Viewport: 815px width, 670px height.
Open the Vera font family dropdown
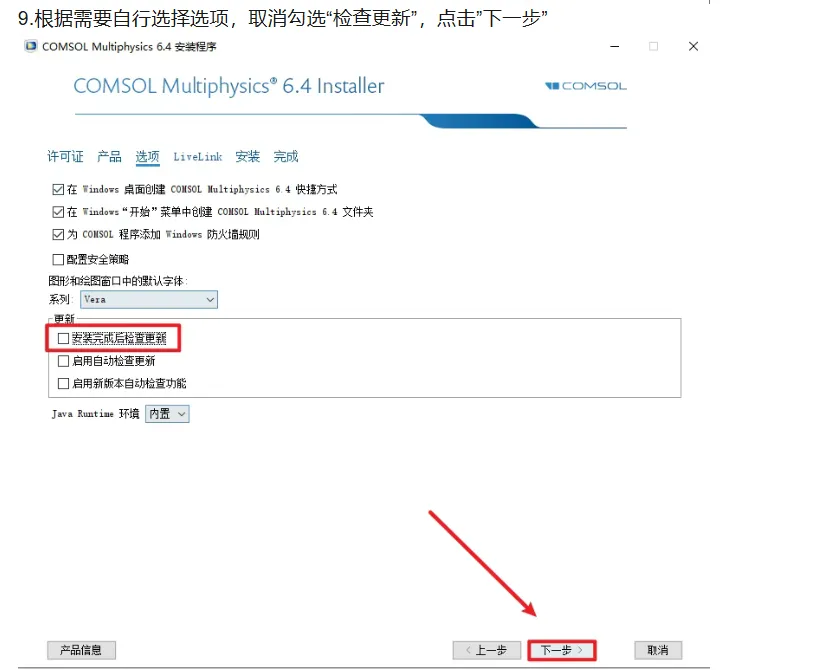[x=149, y=299]
